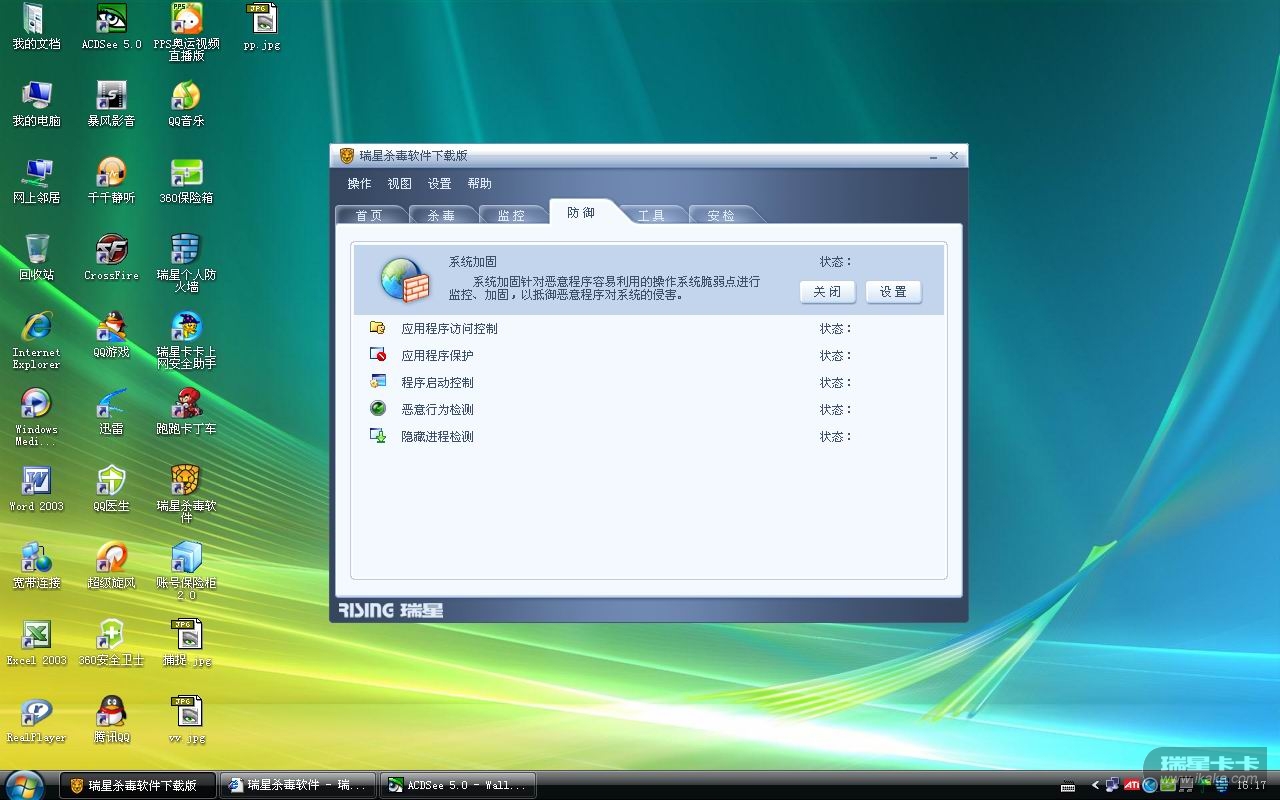Switch to the ACDSee 5.0 taskbar button
The width and height of the screenshot is (1280, 800).
(x=459, y=785)
